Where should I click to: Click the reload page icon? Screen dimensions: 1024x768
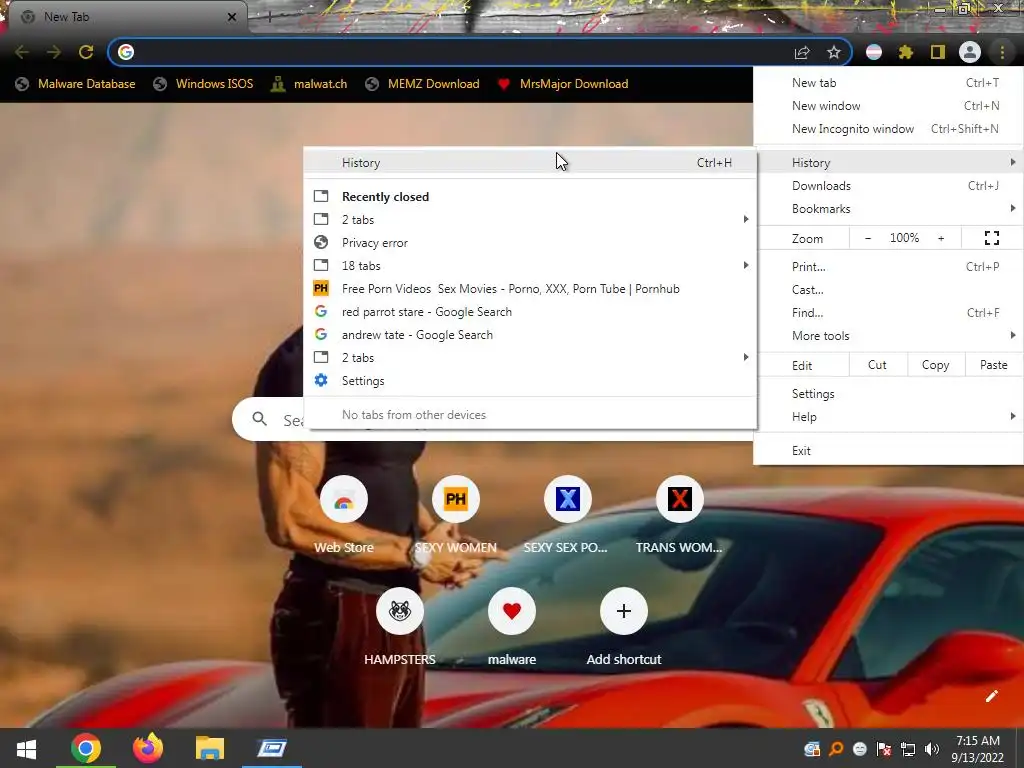tap(86, 52)
